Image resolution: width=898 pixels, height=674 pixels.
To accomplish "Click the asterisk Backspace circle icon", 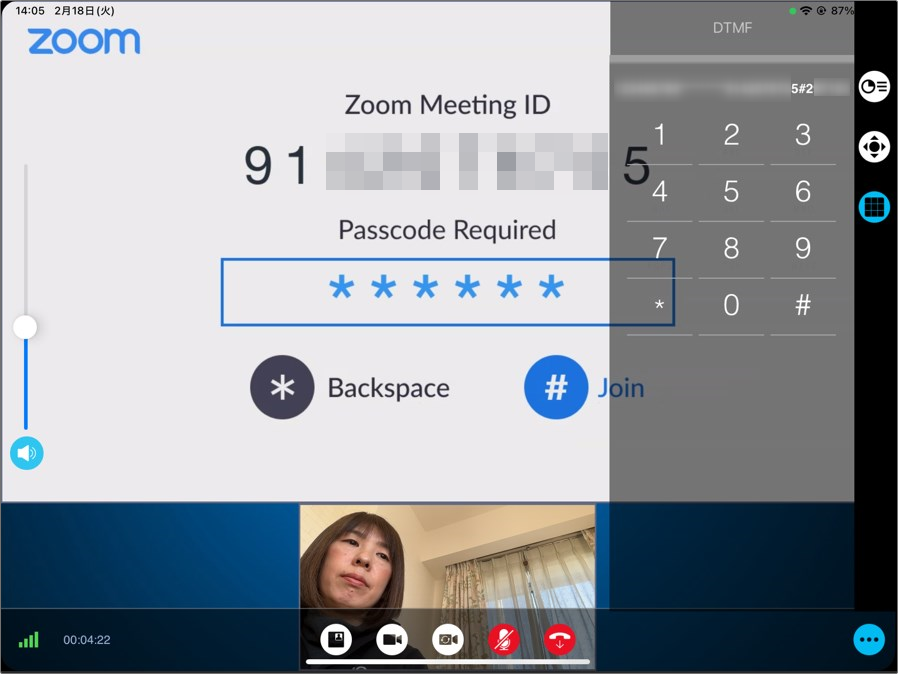I will coord(282,387).
